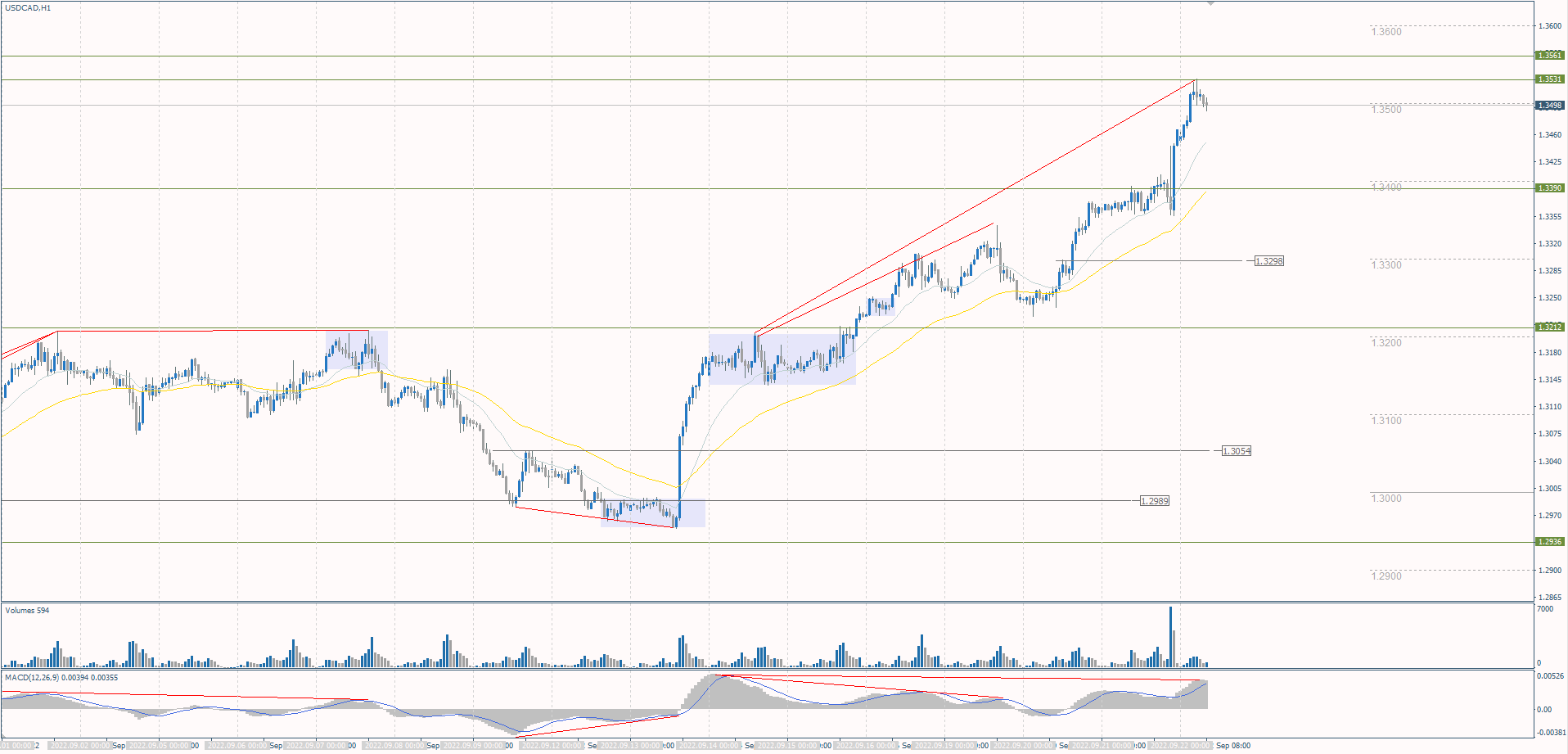Click the large grey 1.3300 round-level label
Viewport: 1568px width, 754px height.
pos(1386,265)
